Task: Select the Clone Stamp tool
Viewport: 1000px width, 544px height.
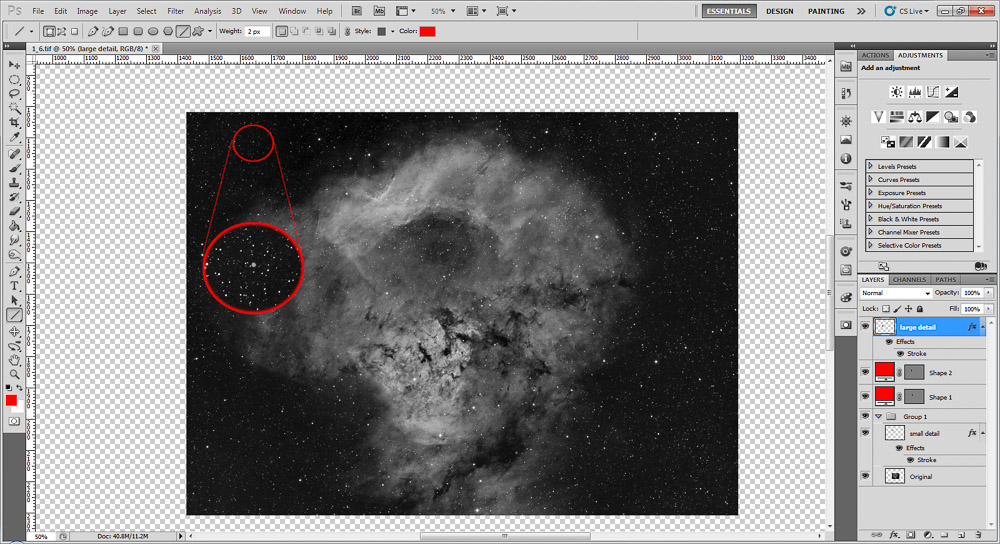Action: 14,183
